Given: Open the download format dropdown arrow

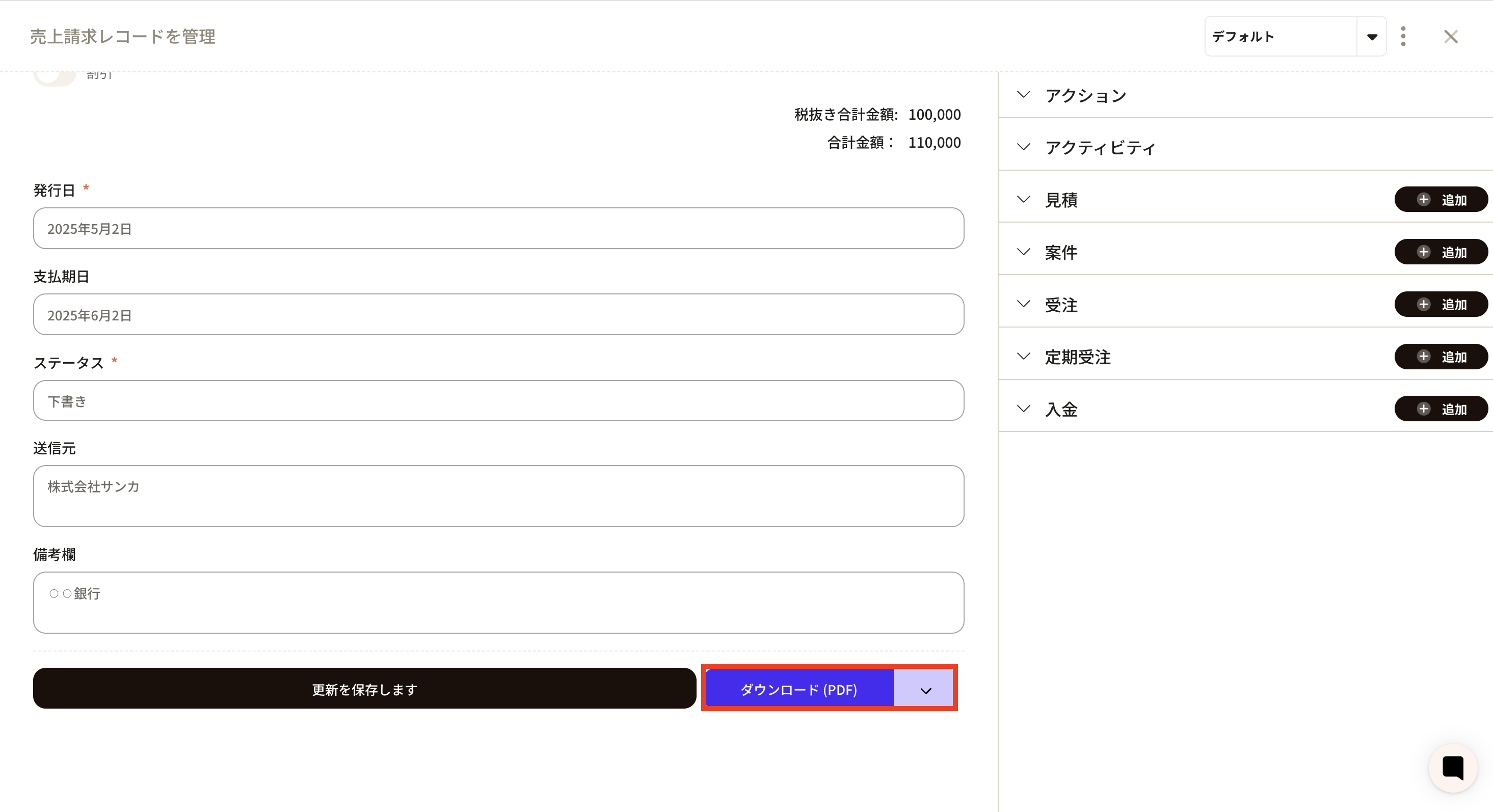Looking at the screenshot, I should [x=925, y=690].
